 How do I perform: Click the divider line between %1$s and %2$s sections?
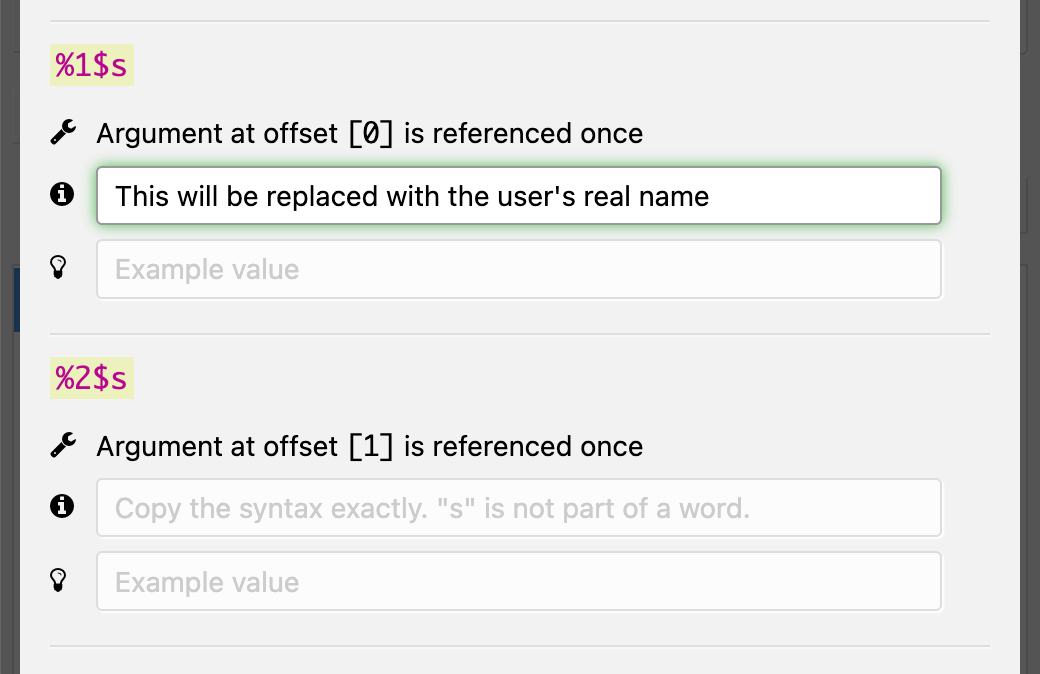518,334
